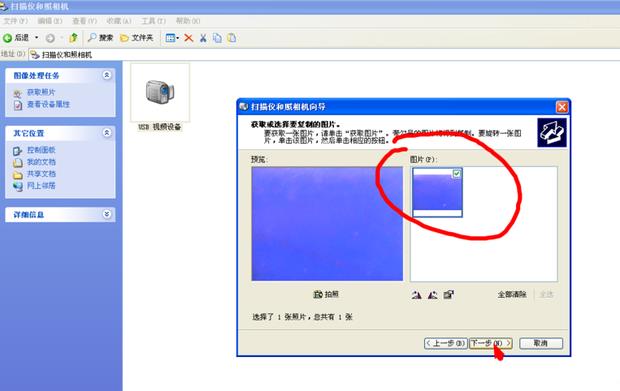Image resolution: width=620 pixels, height=391 pixels.
Task: Click the 控制面板 icon in sidebar
Action: [x=17, y=151]
